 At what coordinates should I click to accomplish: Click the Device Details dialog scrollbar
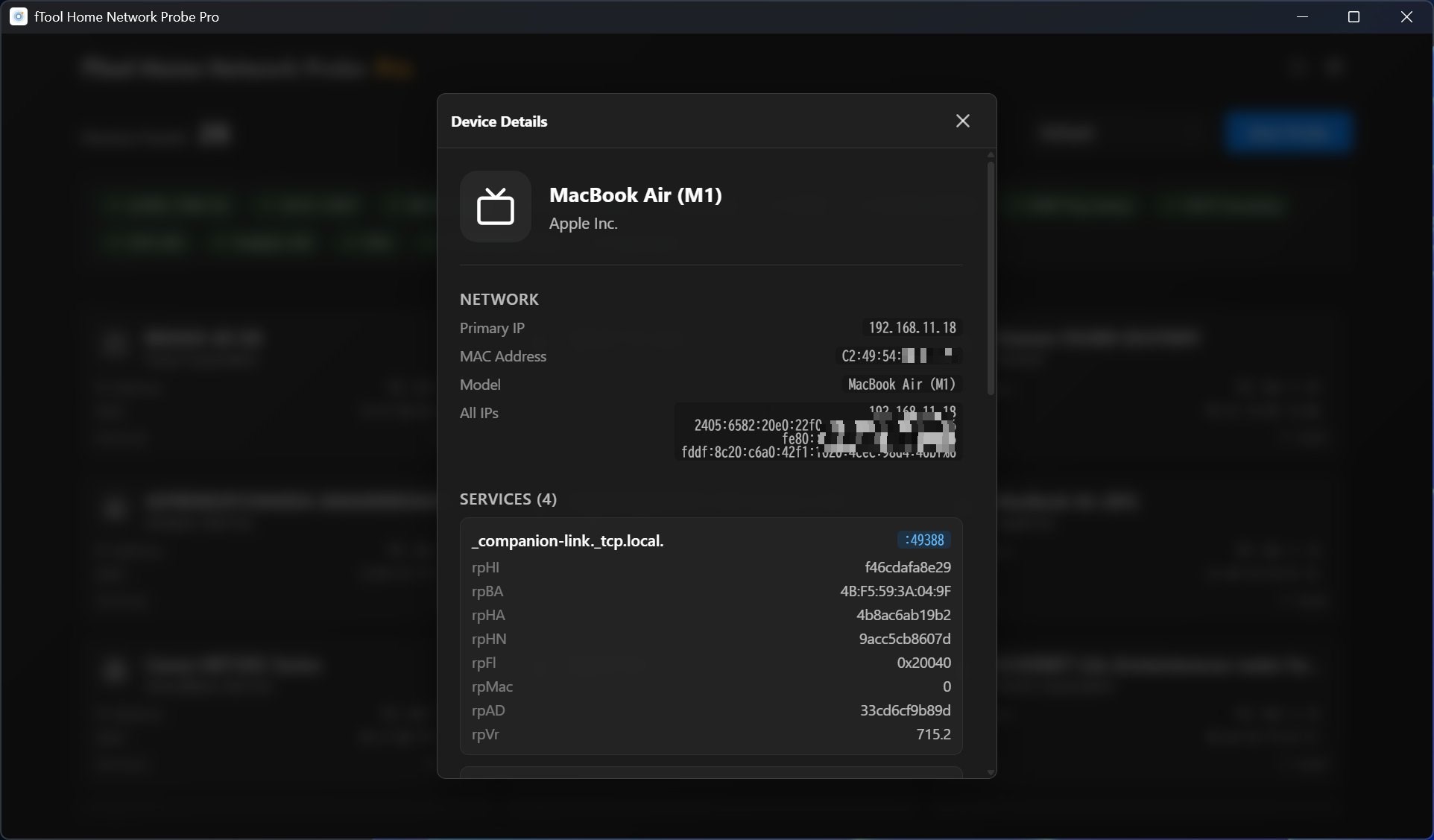tap(990, 277)
